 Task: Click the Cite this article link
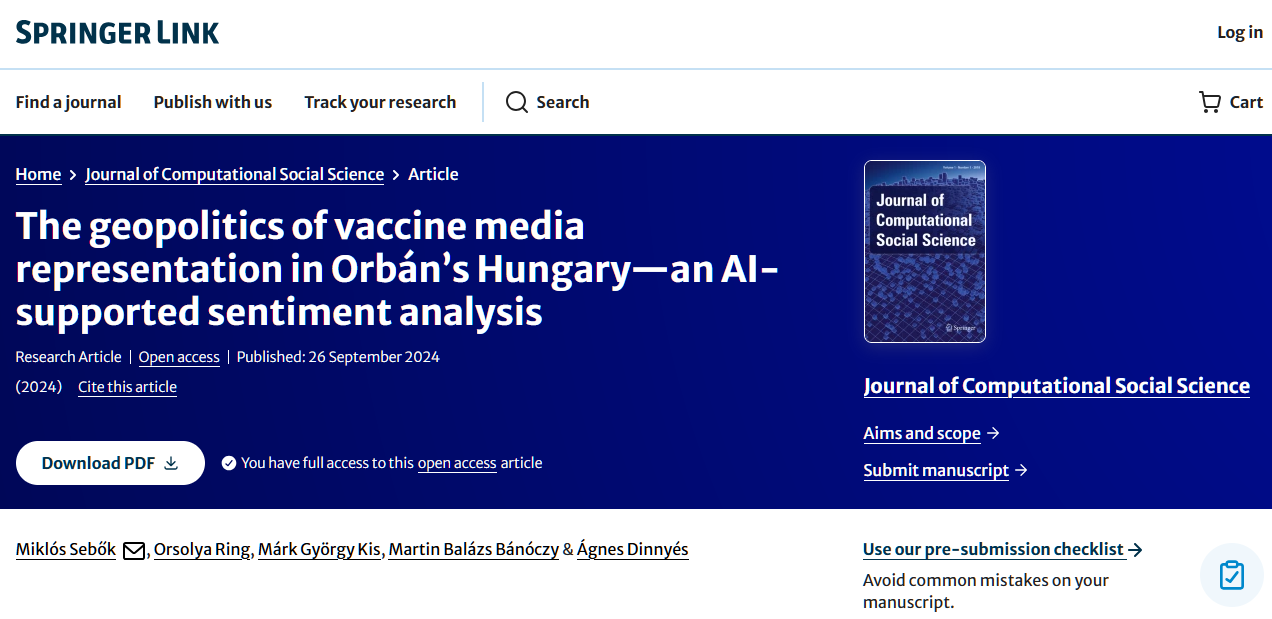pos(127,387)
